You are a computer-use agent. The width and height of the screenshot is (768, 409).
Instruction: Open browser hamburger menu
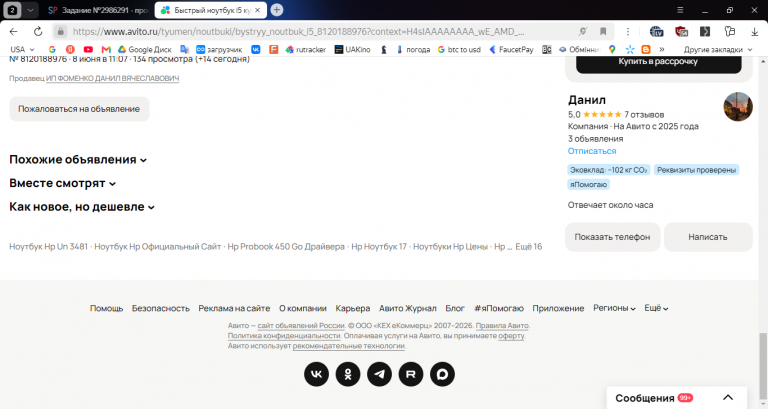coord(680,10)
